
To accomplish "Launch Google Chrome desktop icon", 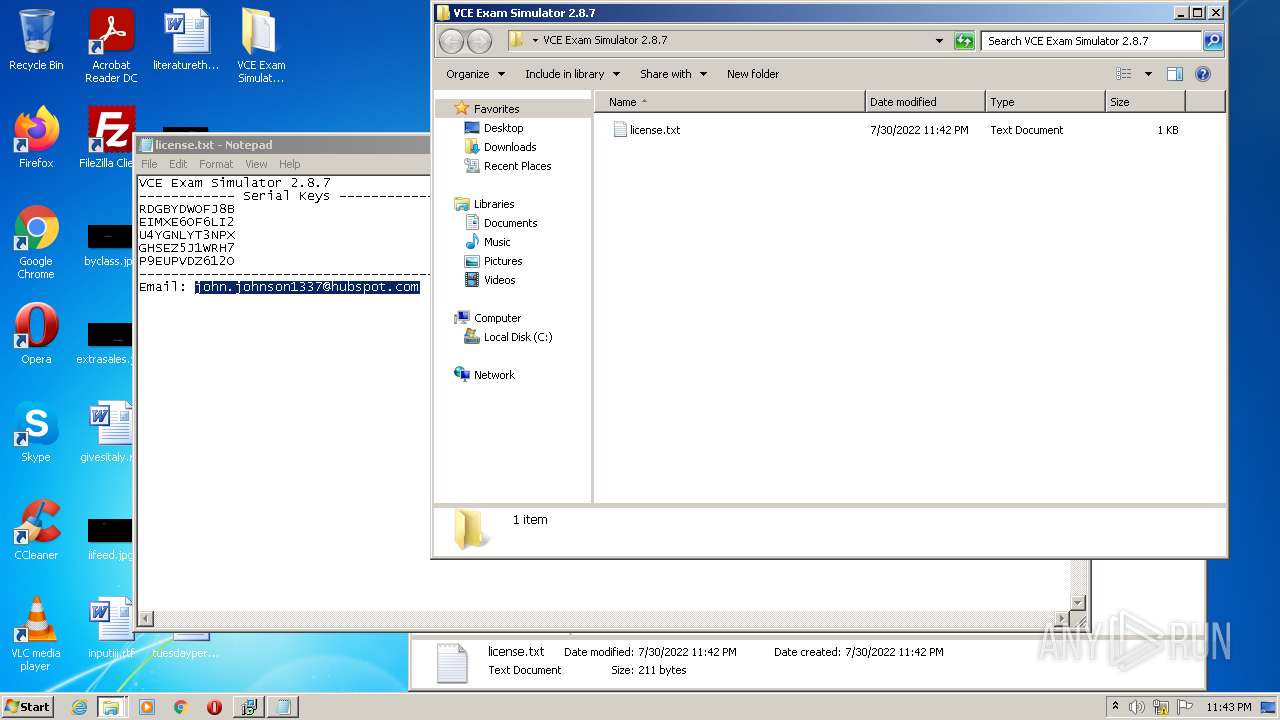I will 36,242.
